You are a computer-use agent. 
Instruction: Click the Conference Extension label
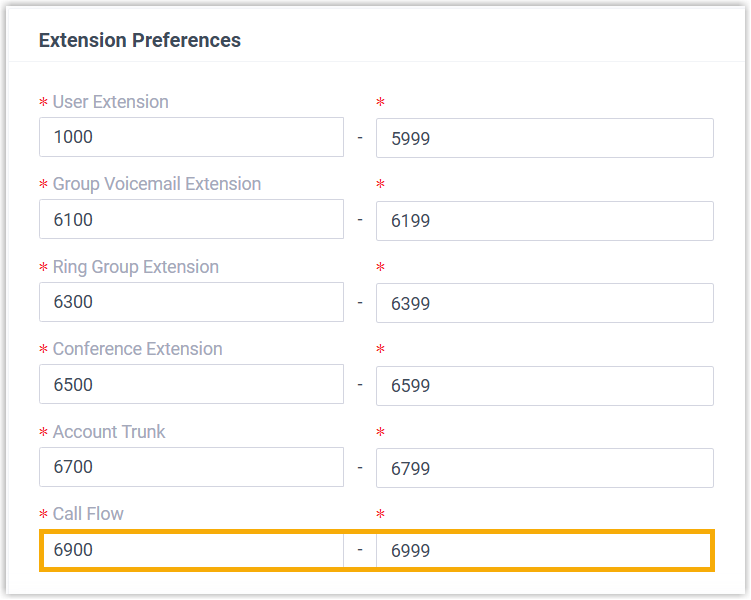point(137,349)
